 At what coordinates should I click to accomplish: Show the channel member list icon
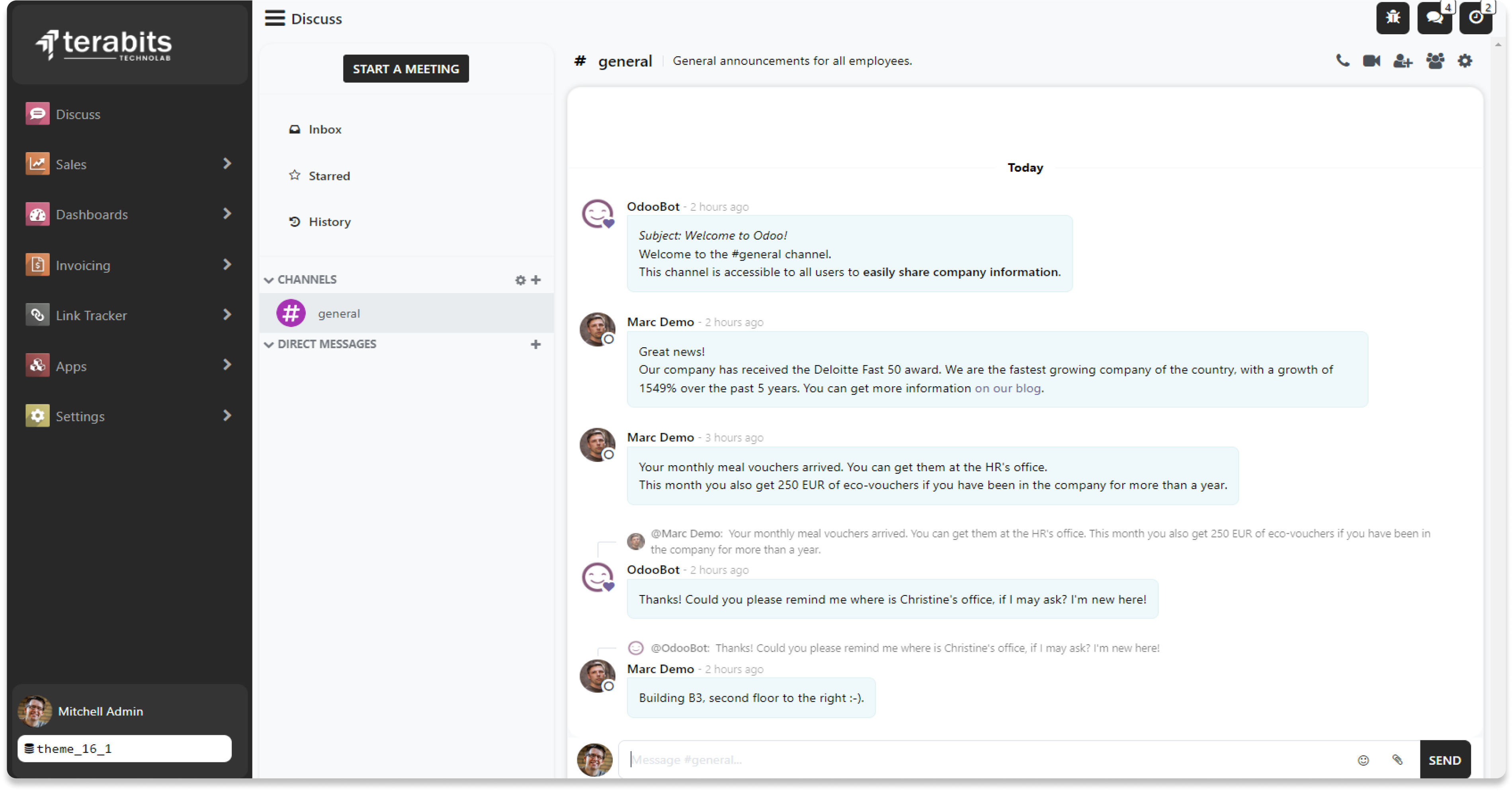tap(1435, 61)
